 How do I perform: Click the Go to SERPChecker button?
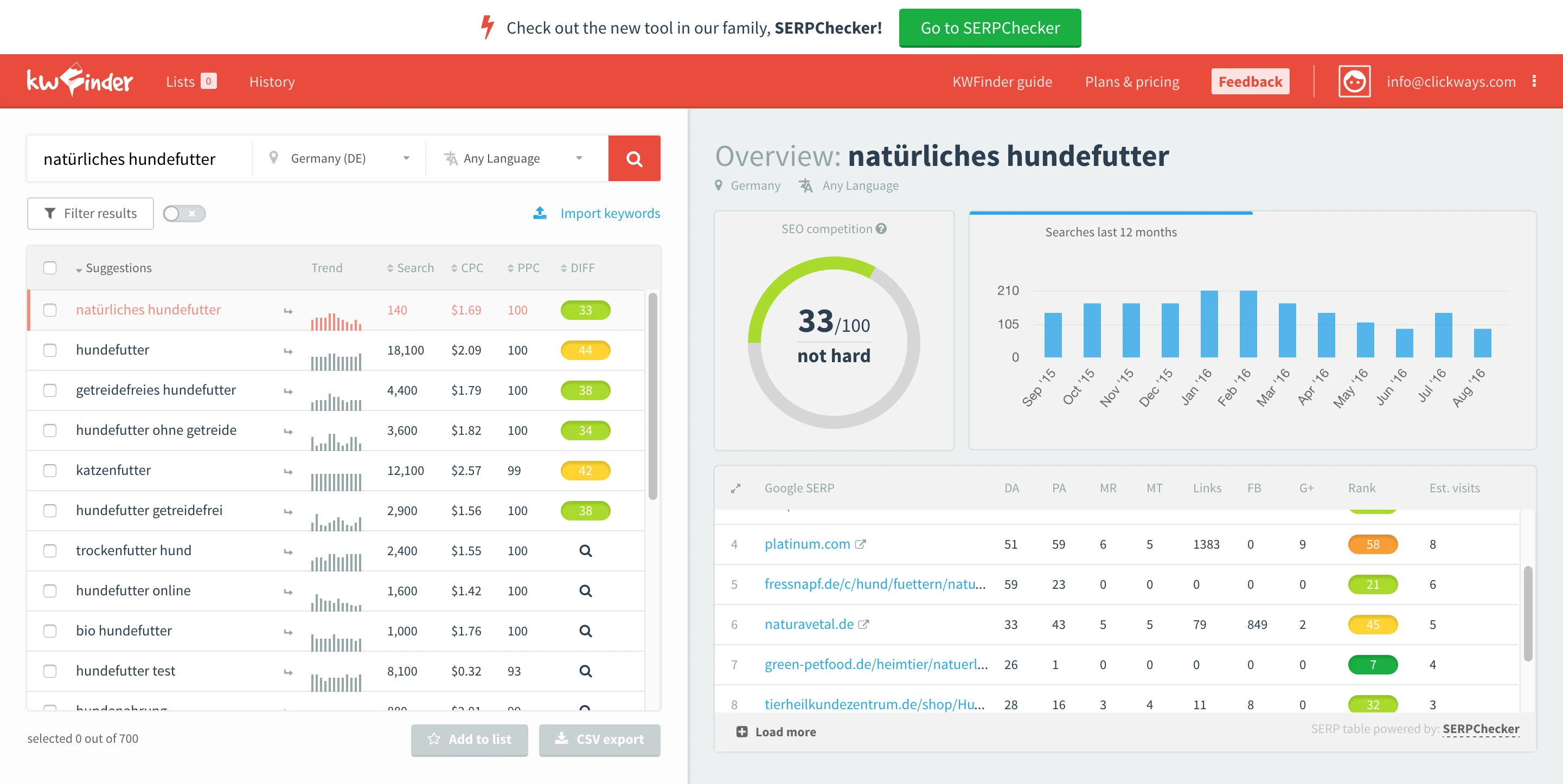point(989,27)
